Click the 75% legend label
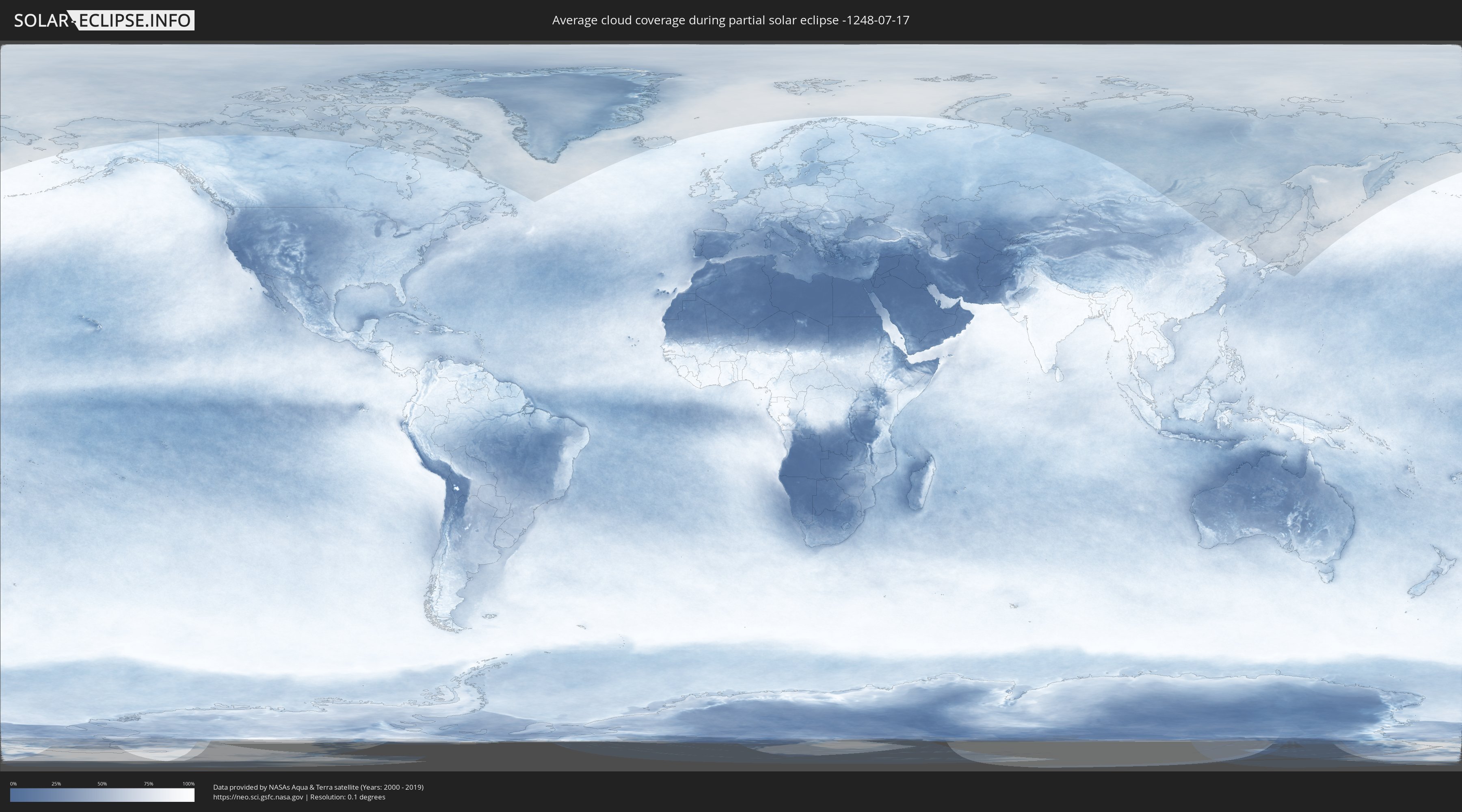Image resolution: width=1462 pixels, height=812 pixels. 148,784
